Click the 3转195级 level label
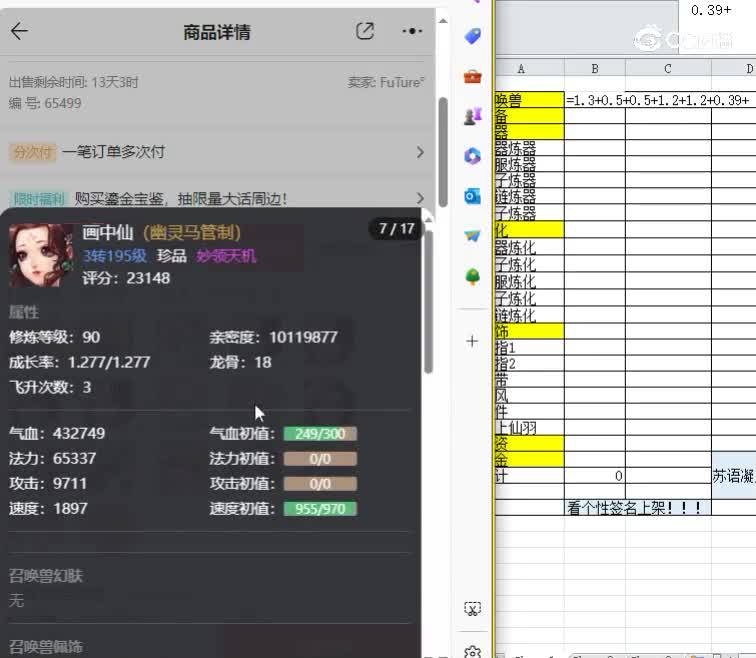The width and height of the screenshot is (756, 658). (115, 255)
